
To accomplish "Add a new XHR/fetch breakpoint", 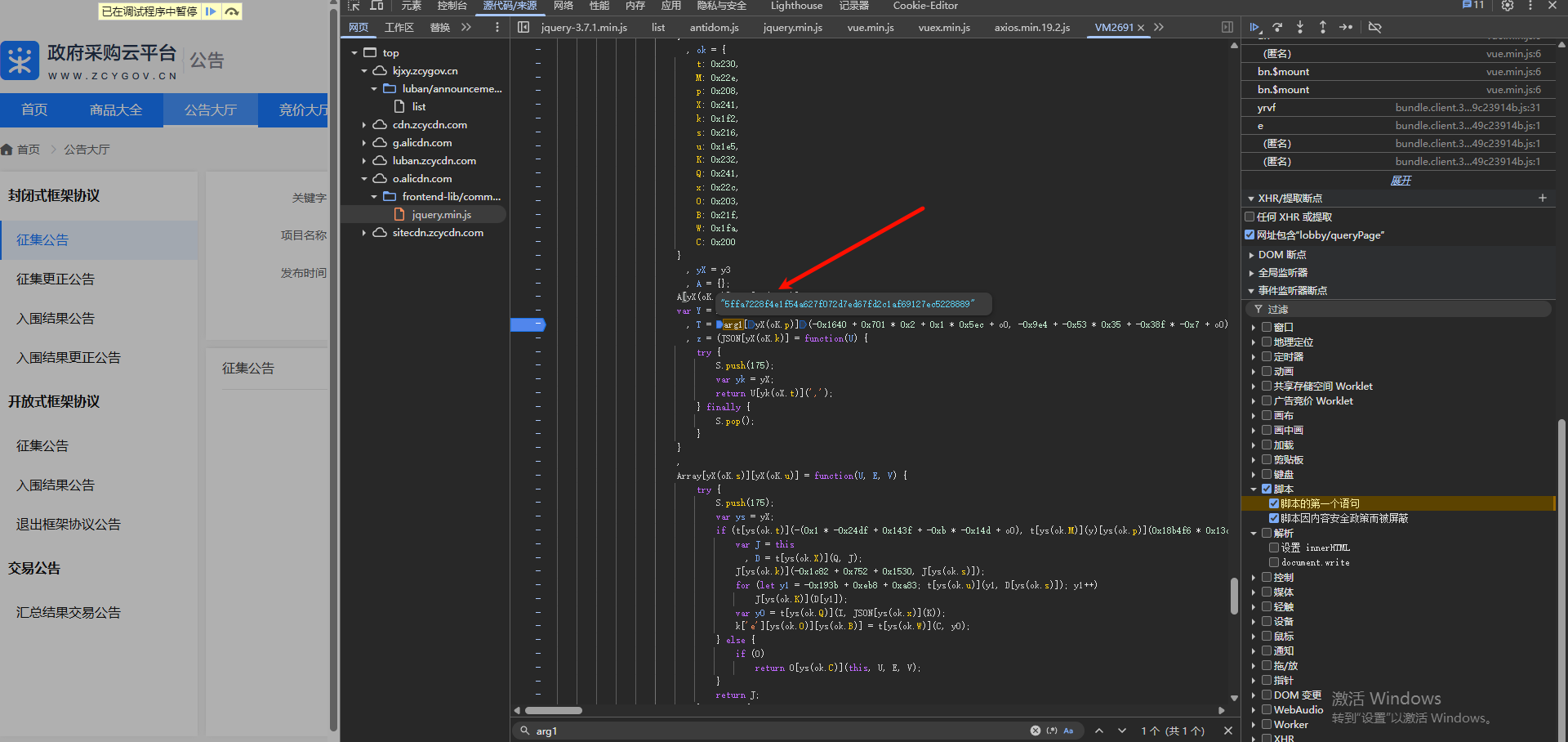I will (1543, 198).
